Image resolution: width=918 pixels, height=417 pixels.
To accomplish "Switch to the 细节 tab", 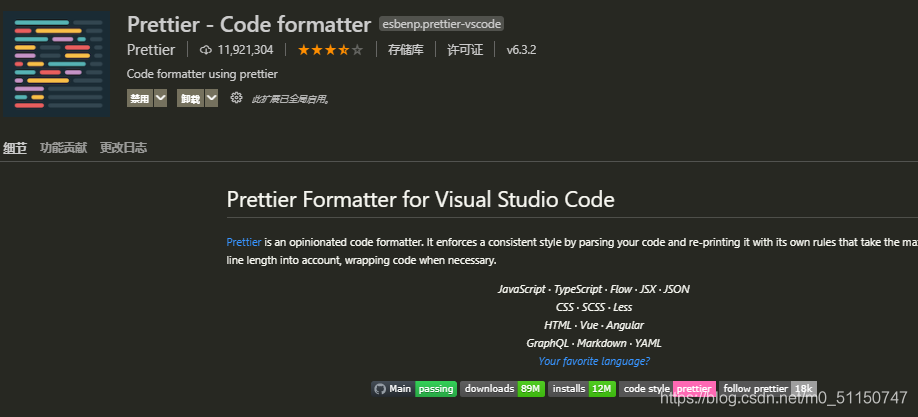I will [15, 148].
